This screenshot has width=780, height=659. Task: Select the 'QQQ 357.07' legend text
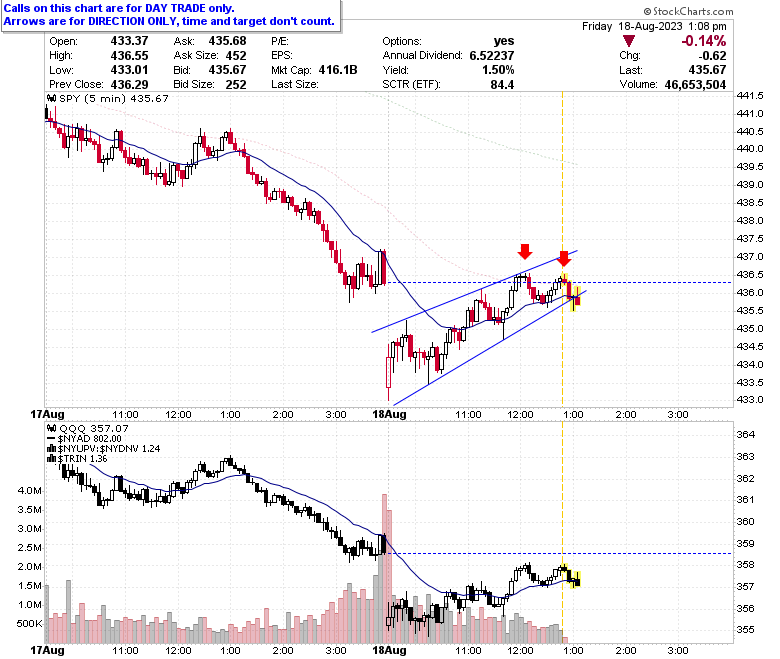pyautogui.click(x=94, y=428)
